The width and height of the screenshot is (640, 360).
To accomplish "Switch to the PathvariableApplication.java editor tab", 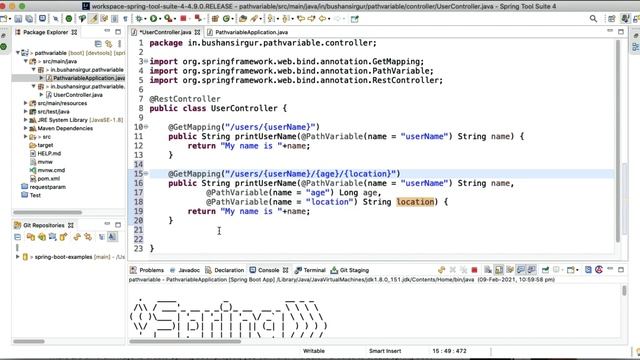I will point(247,32).
